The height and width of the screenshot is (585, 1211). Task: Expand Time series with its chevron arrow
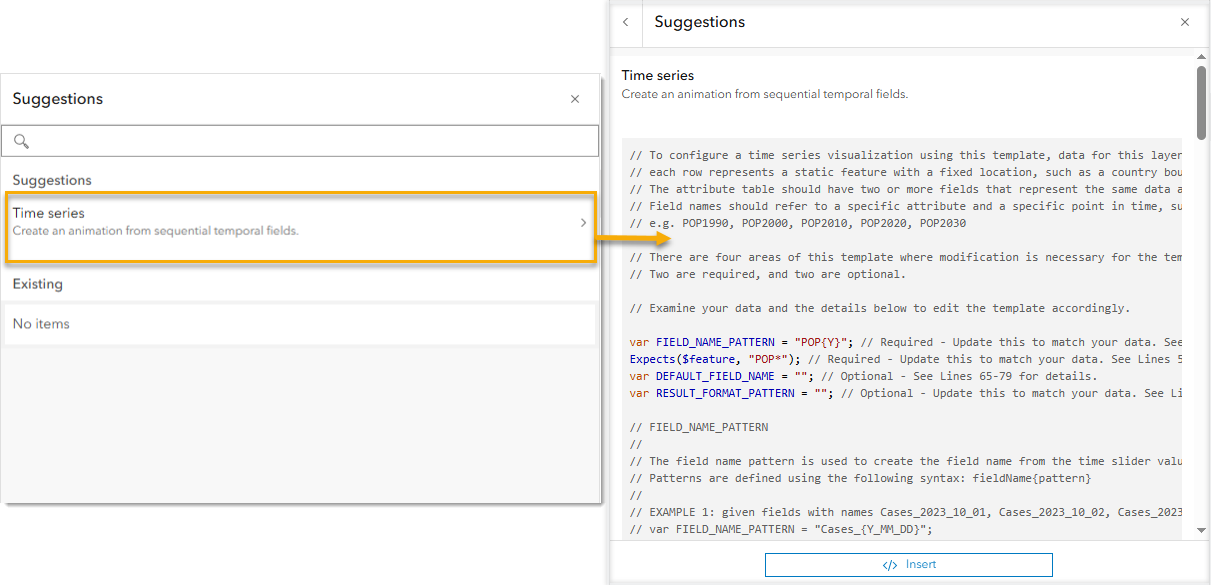(x=583, y=222)
